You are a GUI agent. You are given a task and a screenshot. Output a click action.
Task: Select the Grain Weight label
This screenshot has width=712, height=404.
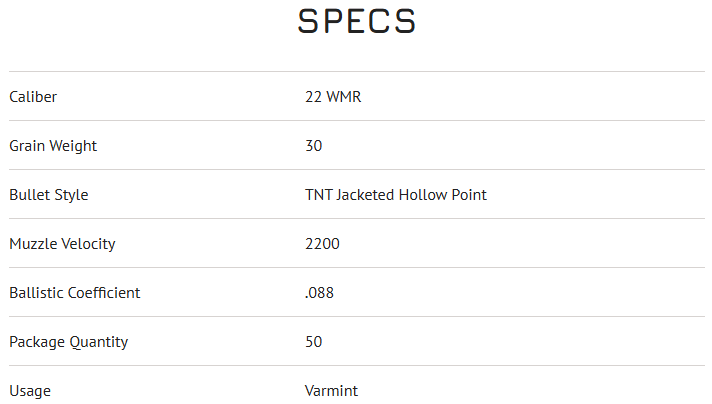coord(53,146)
